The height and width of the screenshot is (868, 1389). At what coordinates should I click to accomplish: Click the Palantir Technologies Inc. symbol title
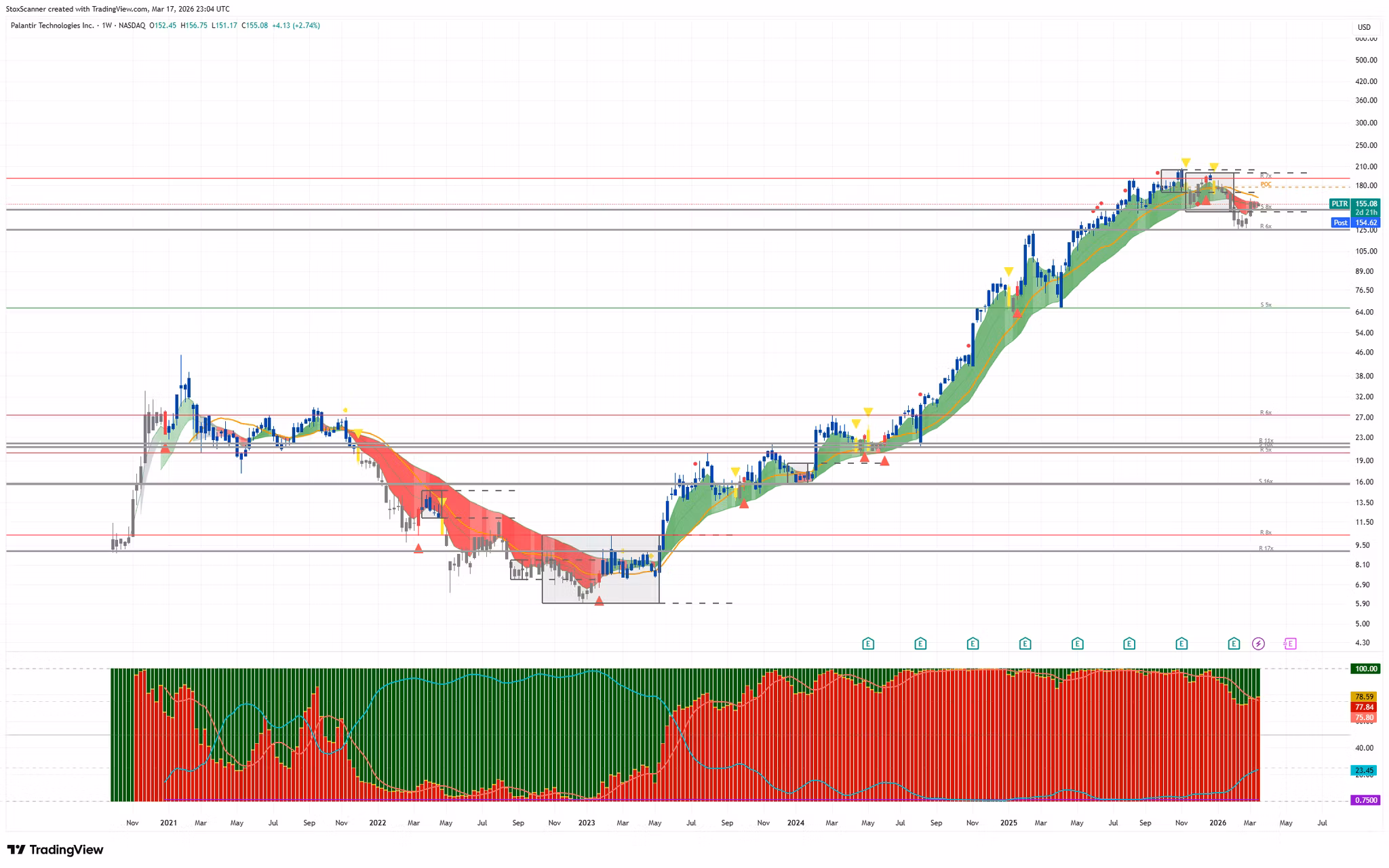point(52,26)
